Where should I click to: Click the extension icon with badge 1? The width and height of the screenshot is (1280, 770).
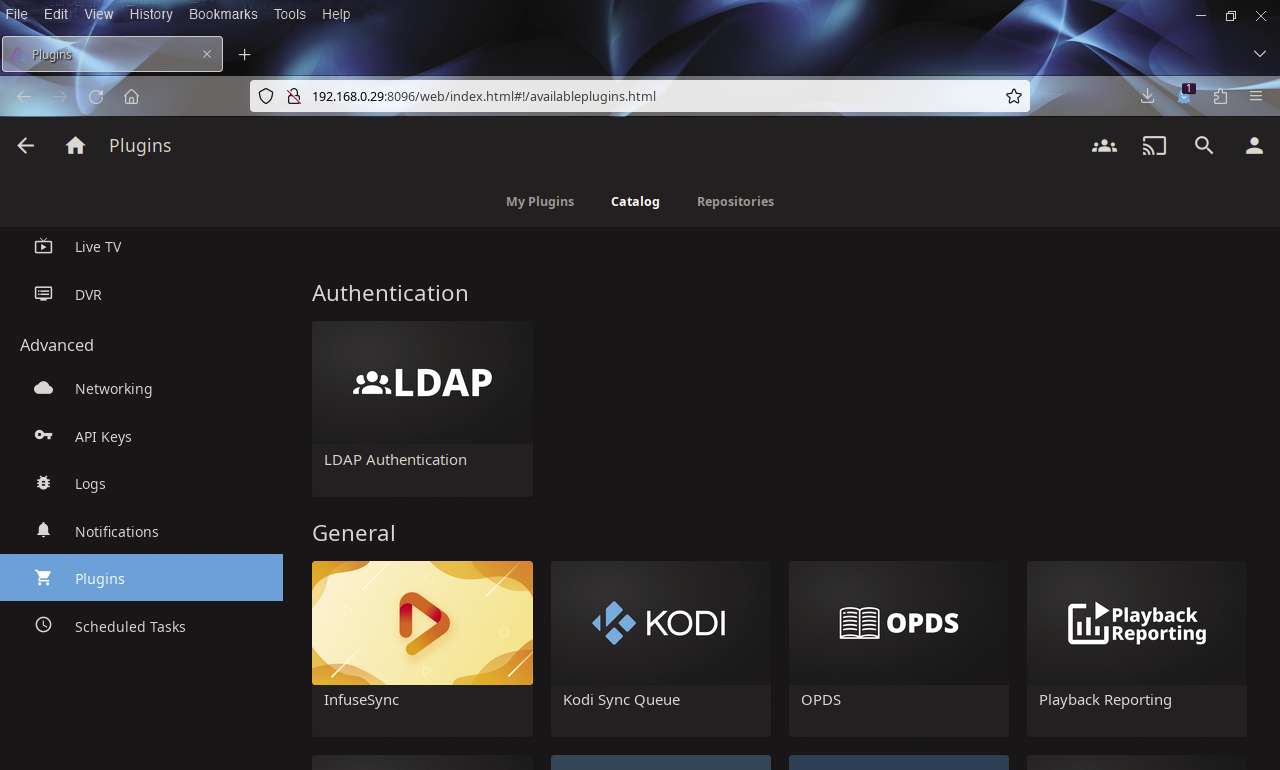pyautogui.click(x=1185, y=95)
